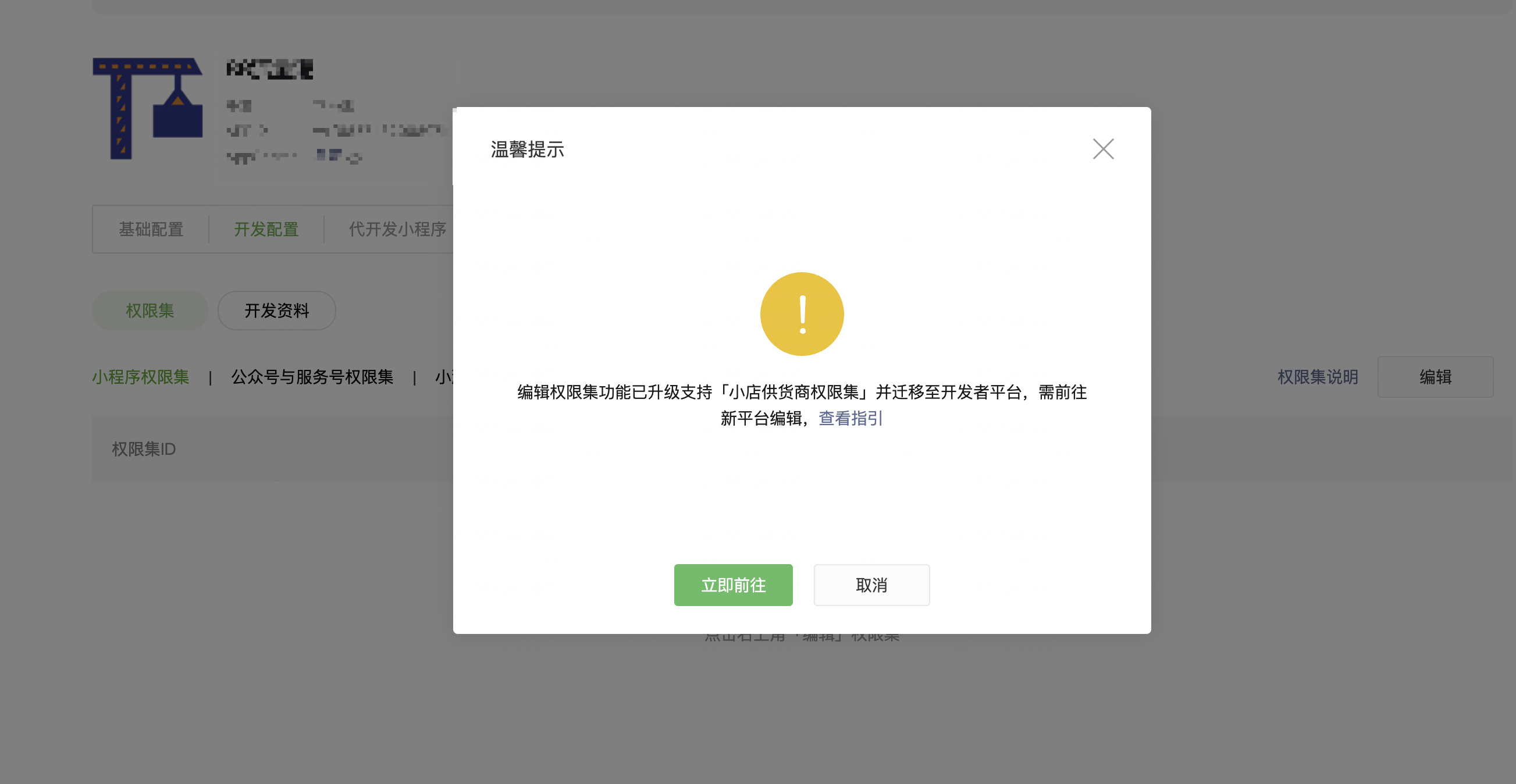Viewport: 1516px width, 784px height.
Task: Open the 代开发小程序 tab
Action: (397, 229)
